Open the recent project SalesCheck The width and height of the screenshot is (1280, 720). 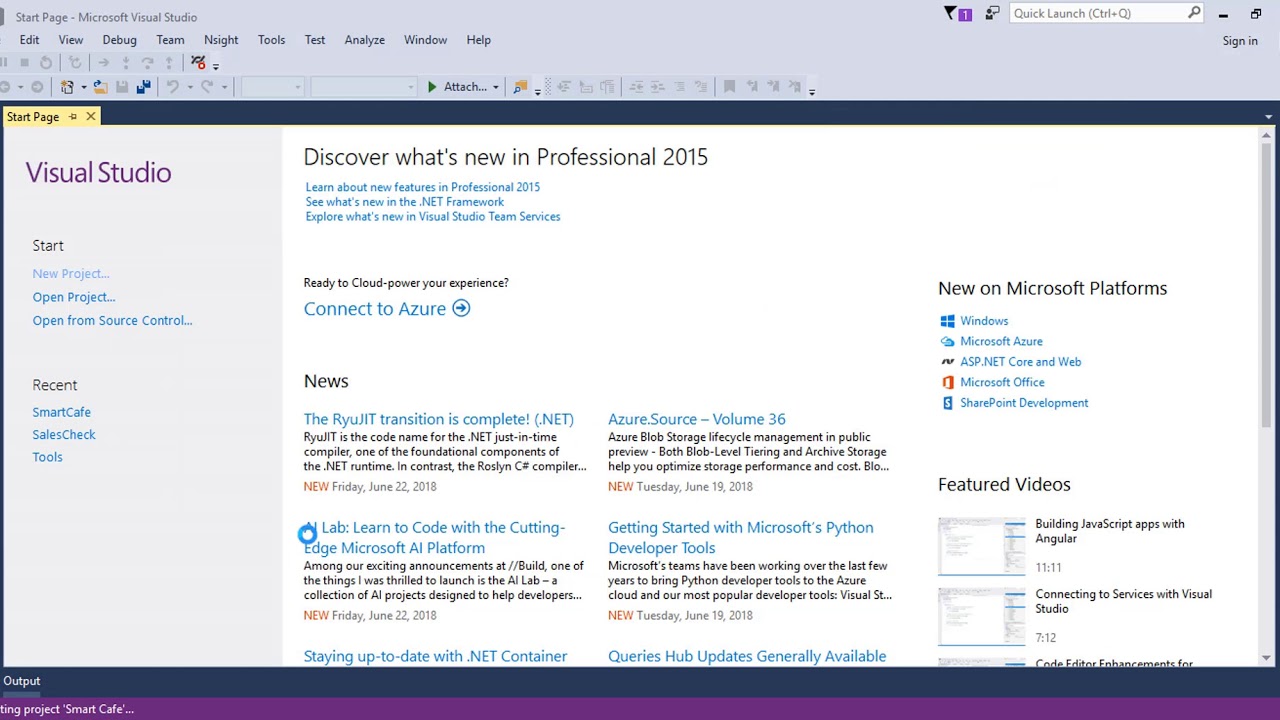[x=64, y=435]
